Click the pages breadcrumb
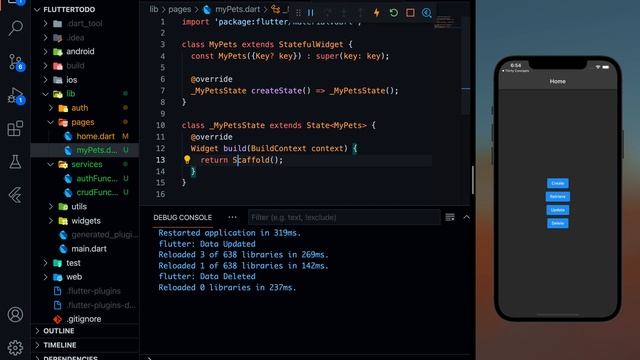The height and width of the screenshot is (360, 640). [180, 9]
